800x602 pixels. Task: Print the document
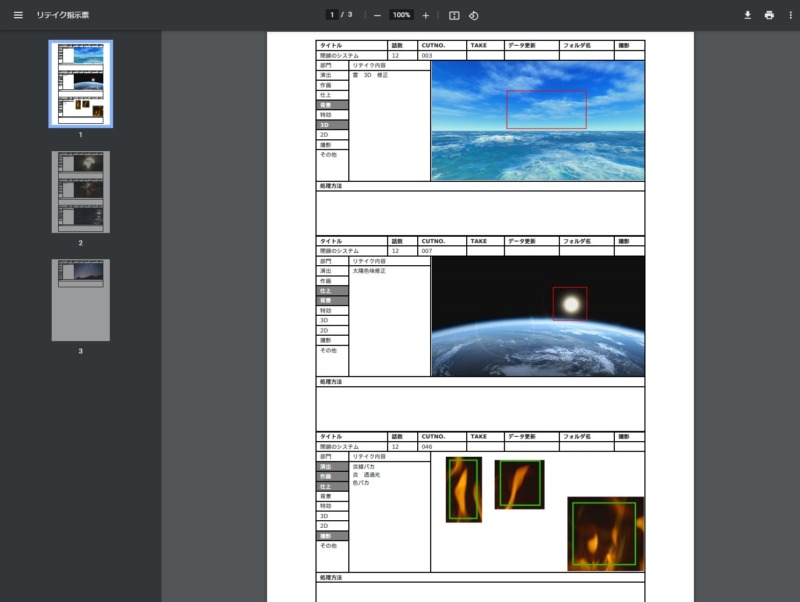(x=769, y=15)
